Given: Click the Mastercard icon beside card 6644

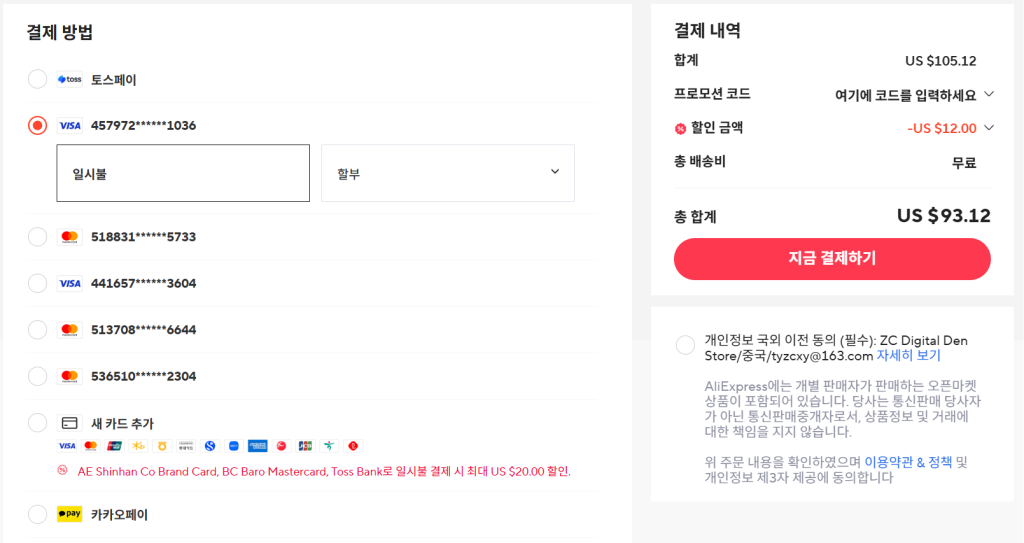Looking at the screenshot, I should [69, 330].
